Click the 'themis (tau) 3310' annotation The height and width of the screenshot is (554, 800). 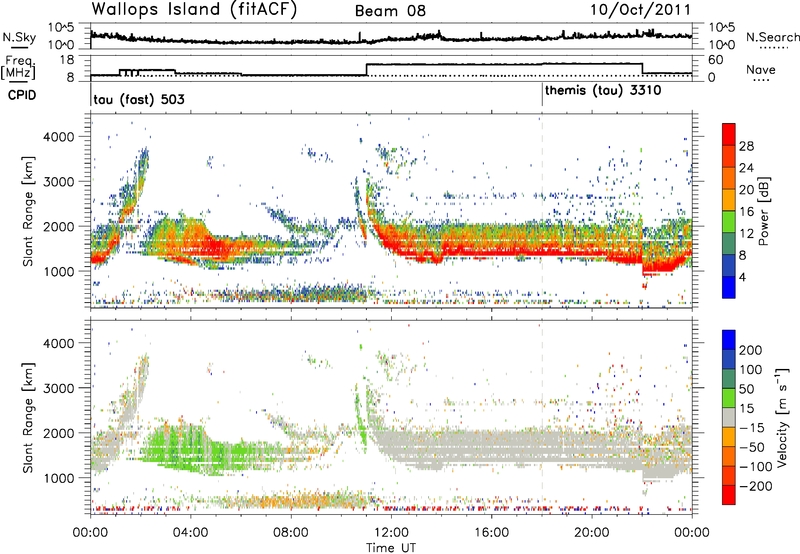603,91
